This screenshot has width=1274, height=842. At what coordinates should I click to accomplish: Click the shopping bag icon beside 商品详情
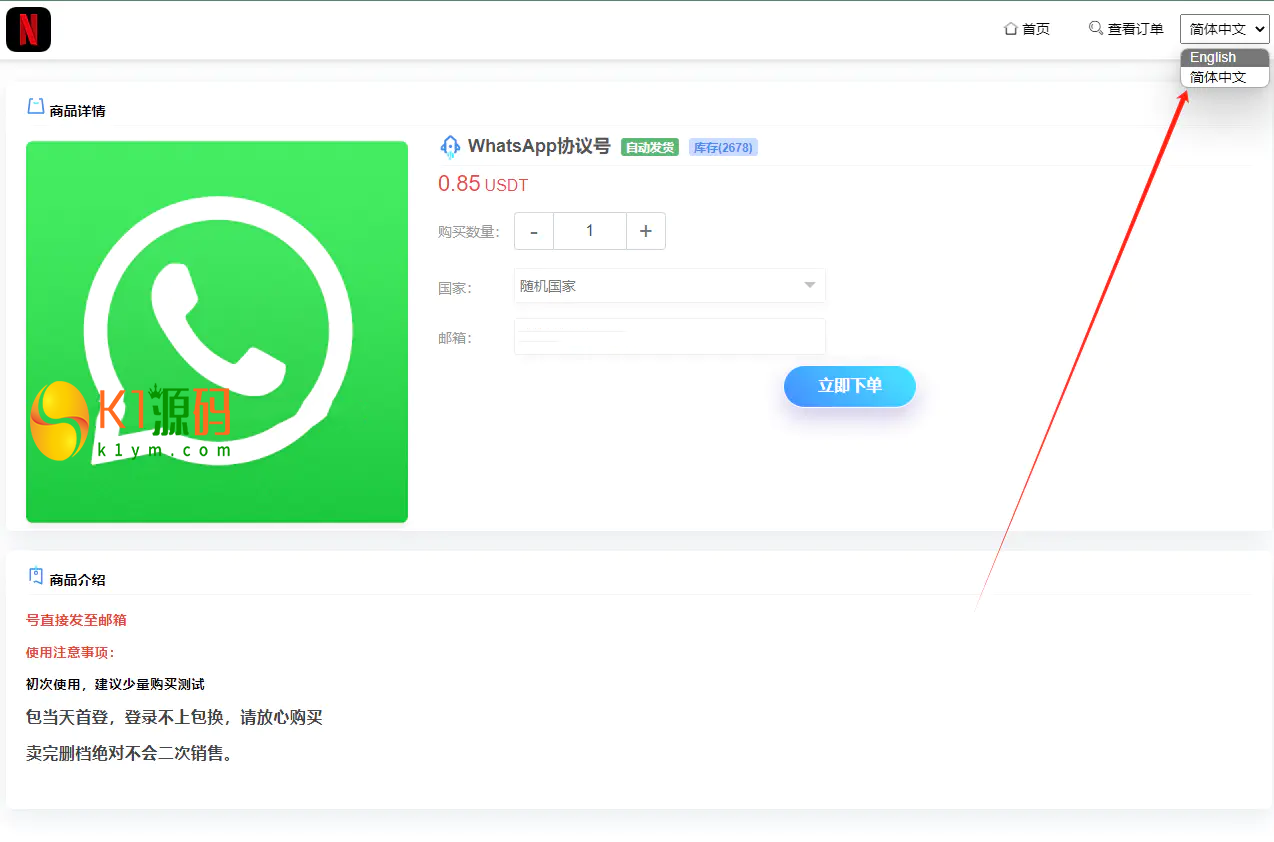point(36,107)
